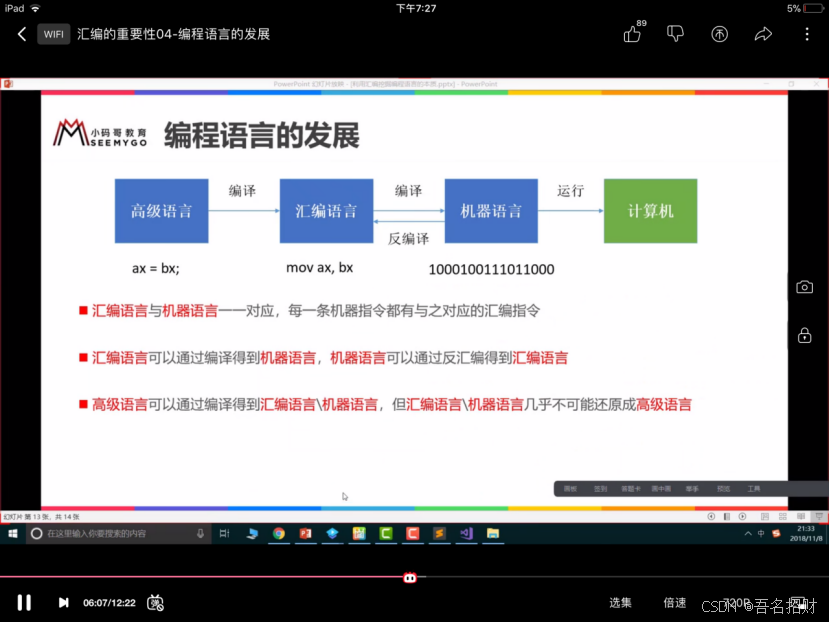
Task: Share the video via the arrow icon
Action: (763, 34)
